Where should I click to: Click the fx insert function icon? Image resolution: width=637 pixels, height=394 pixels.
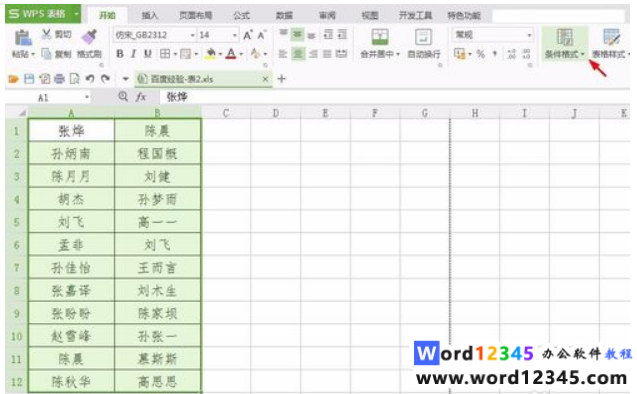[x=141, y=97]
